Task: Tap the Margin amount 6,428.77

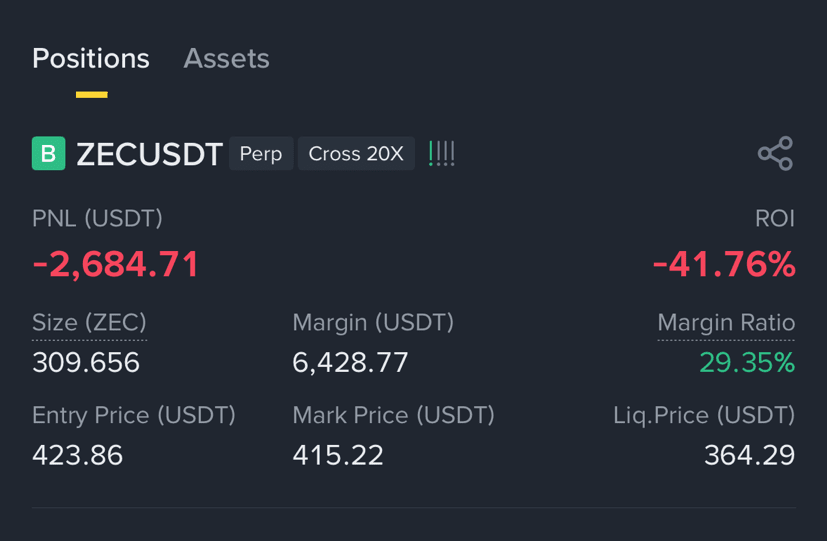Action: 350,363
